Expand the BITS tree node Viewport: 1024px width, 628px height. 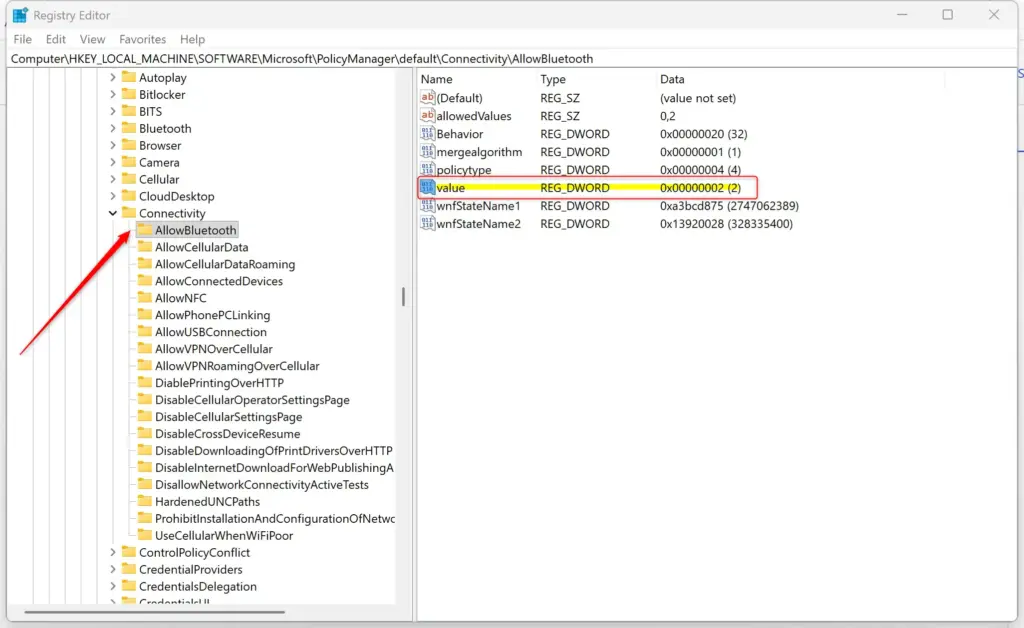pyautogui.click(x=112, y=111)
